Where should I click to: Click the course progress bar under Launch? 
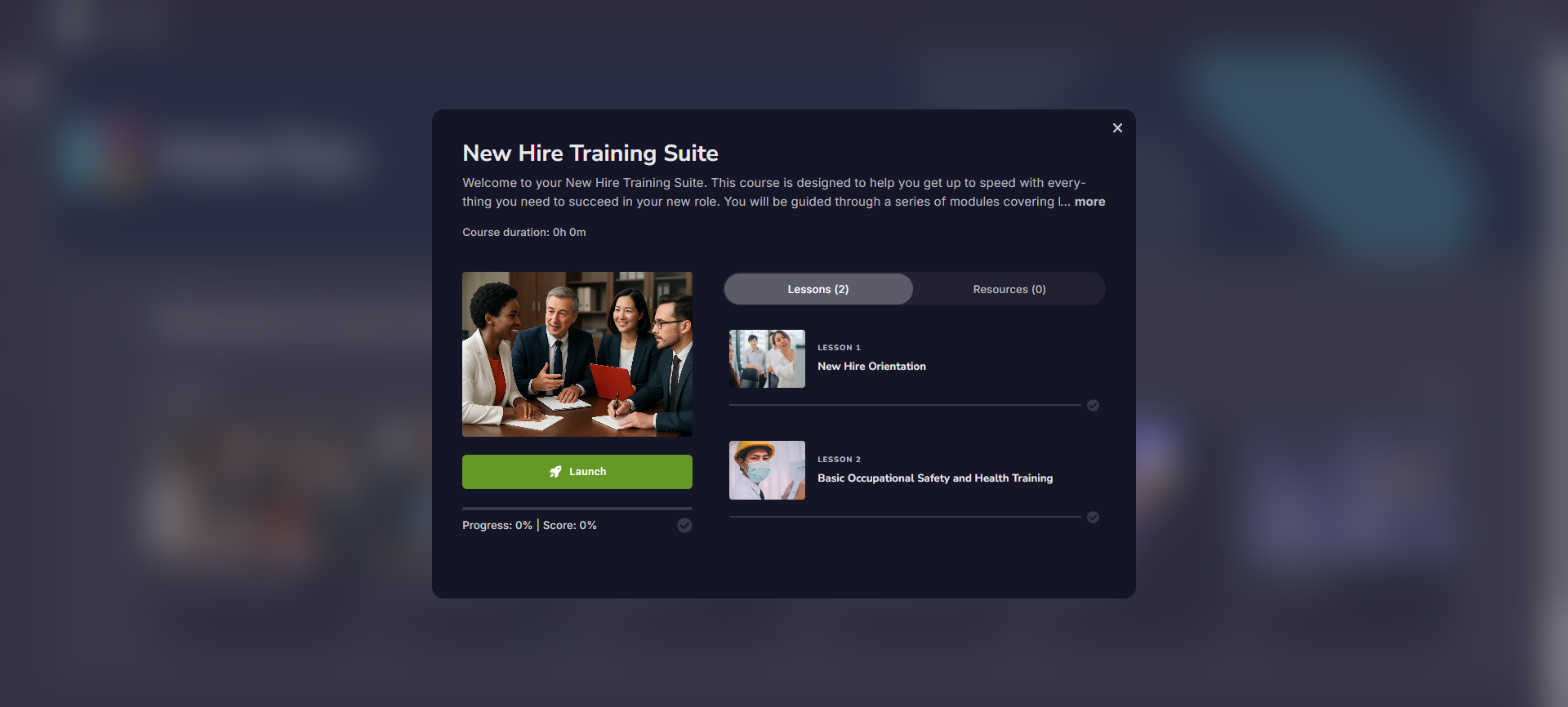point(577,509)
